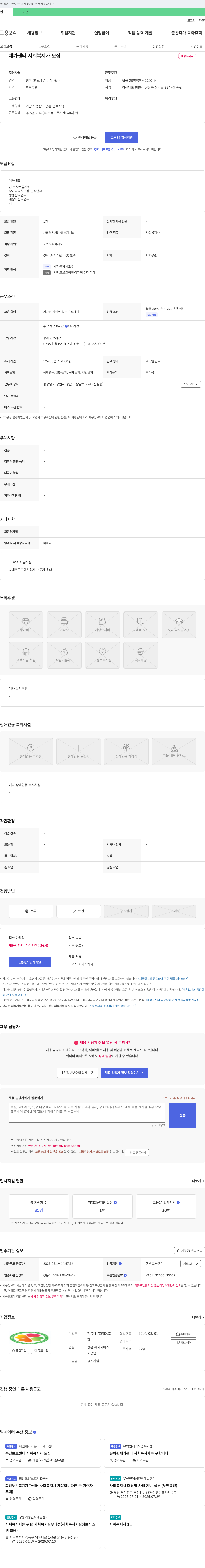Image resolution: width=205 pixels, height=1568 pixels.
Task: Select the 면접 screening method box
Action: click(79, 911)
